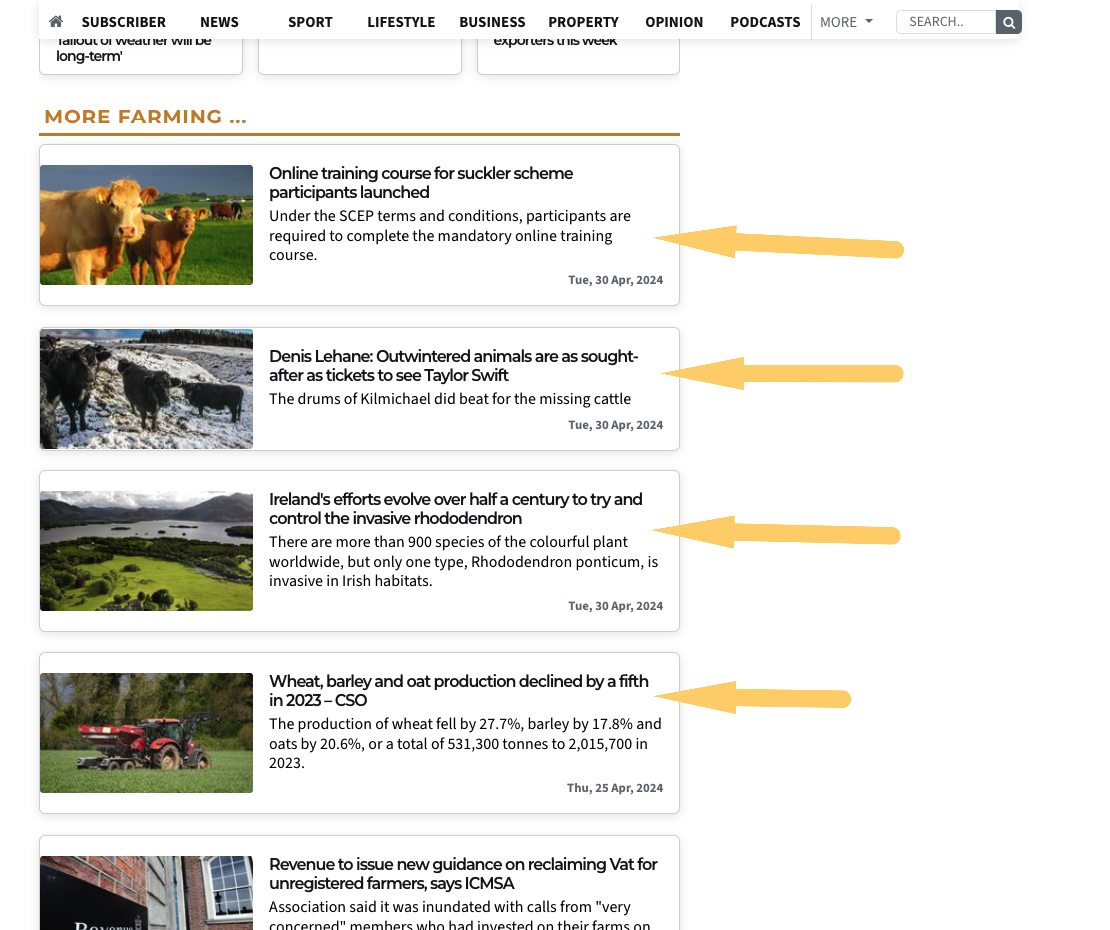Go to the News section

(219, 22)
